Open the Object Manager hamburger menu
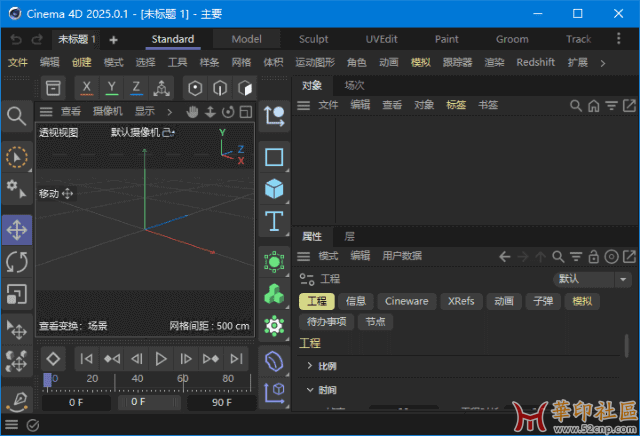 tap(303, 106)
